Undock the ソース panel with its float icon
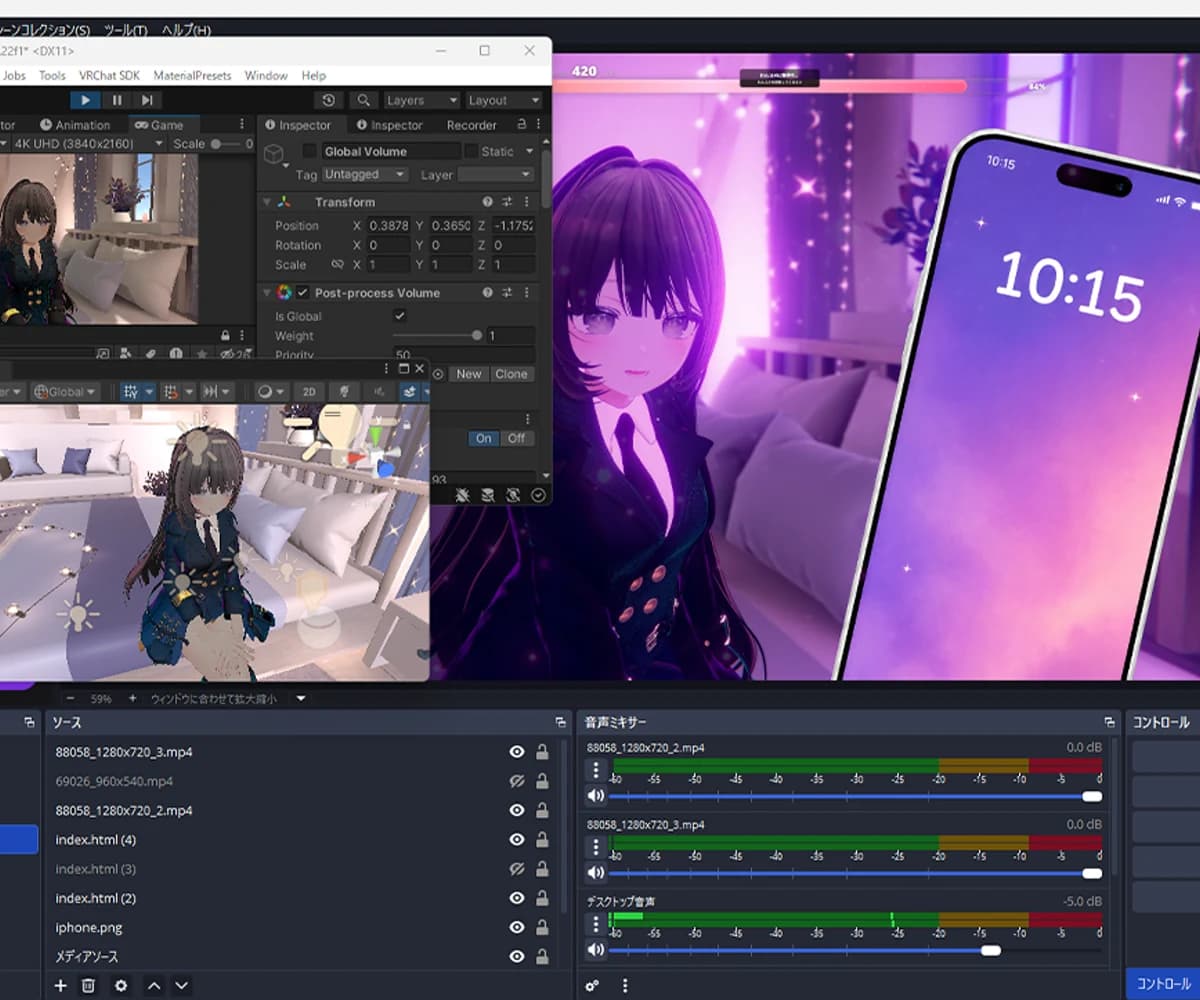 [561, 722]
